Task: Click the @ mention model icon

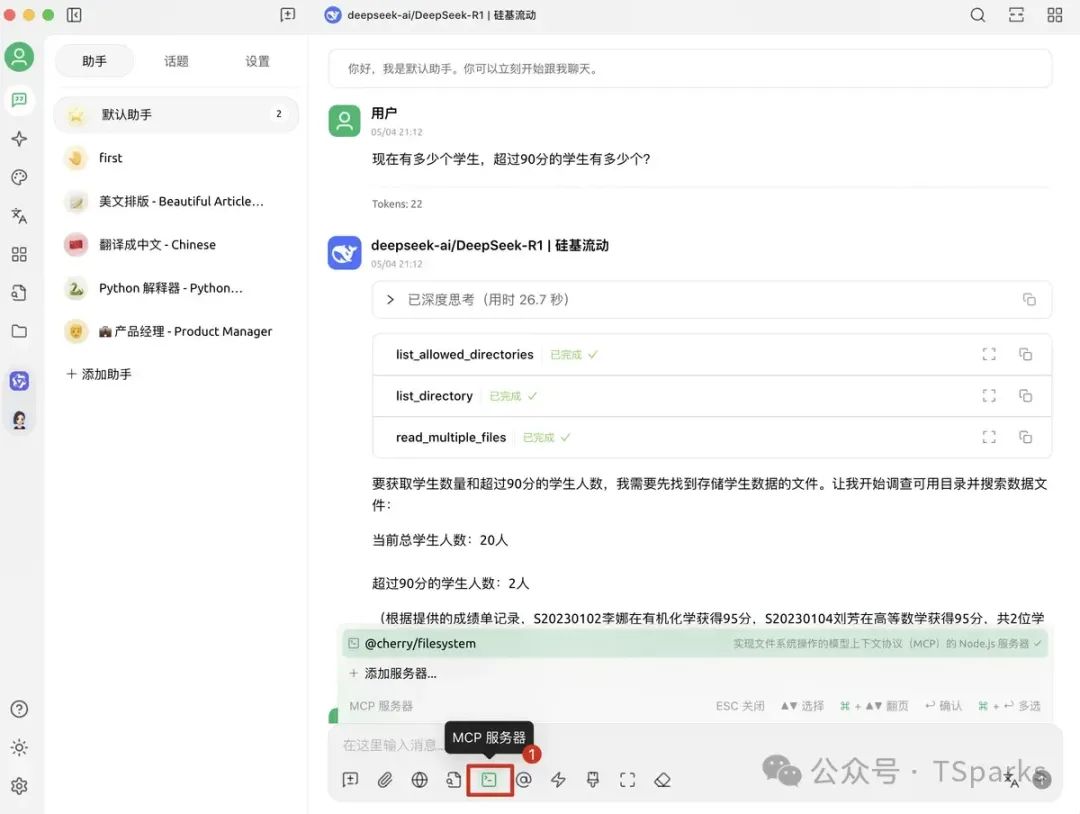Action: point(524,779)
